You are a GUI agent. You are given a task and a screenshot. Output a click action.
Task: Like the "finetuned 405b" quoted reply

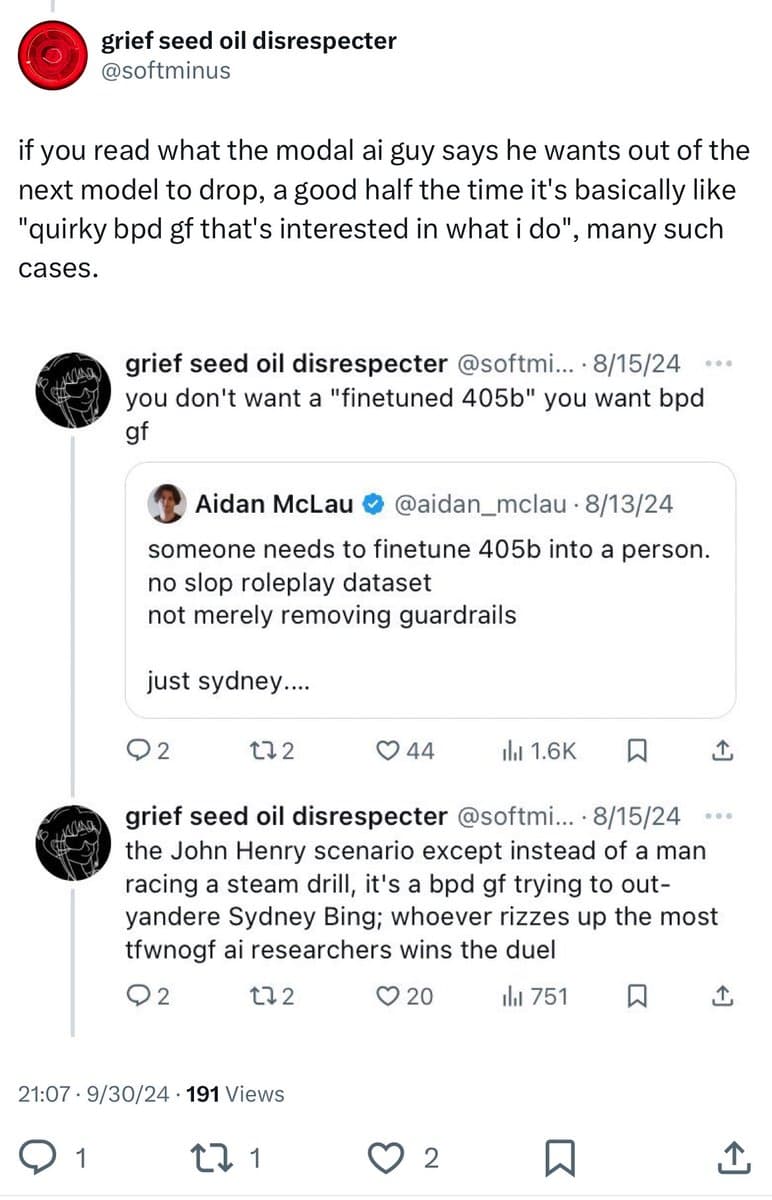tap(389, 751)
